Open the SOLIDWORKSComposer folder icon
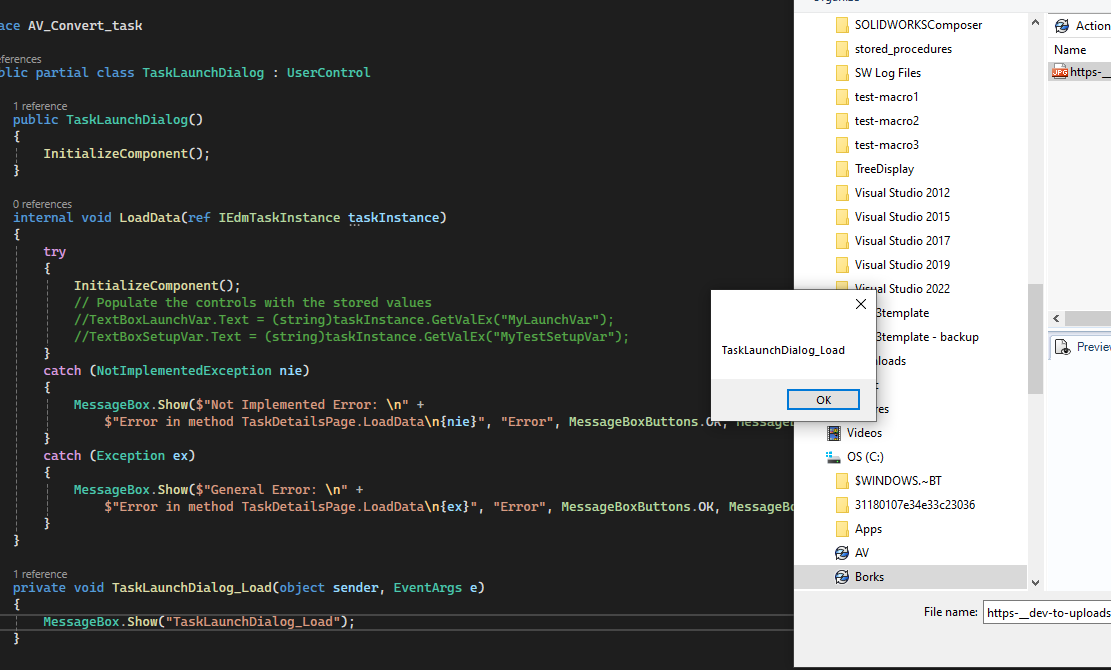This screenshot has width=1111, height=670. 842,25
